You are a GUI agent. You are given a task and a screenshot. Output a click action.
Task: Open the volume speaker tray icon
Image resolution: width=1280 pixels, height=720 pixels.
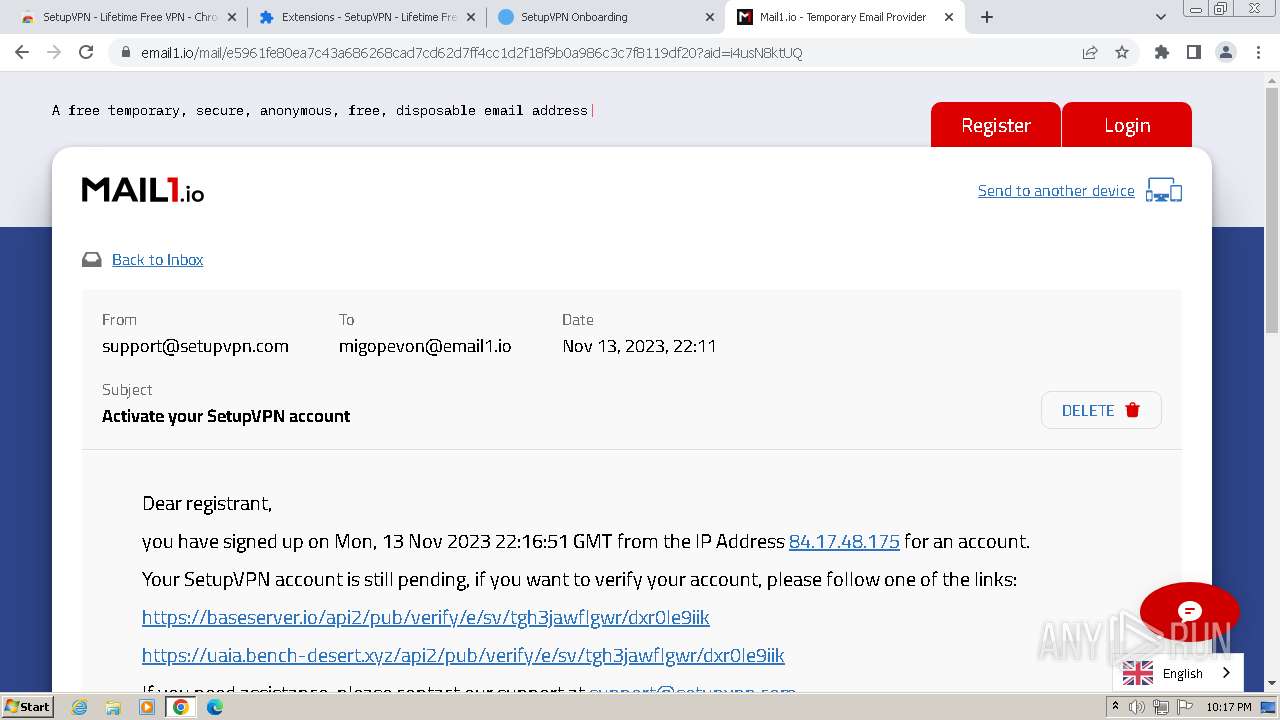pos(1137,707)
